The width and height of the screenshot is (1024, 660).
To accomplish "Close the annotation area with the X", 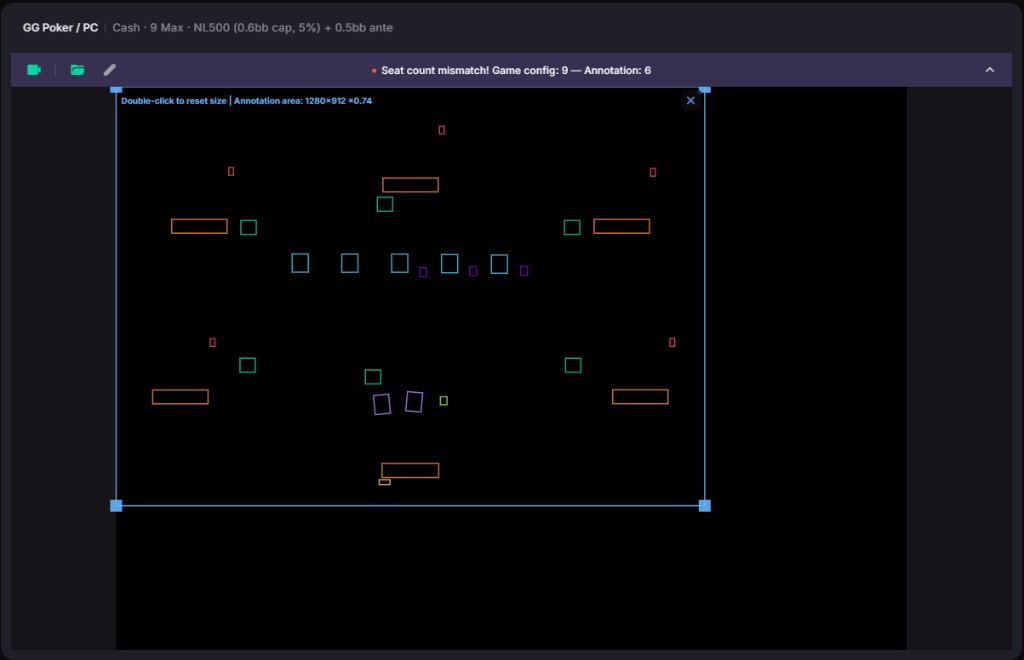I will click(x=690, y=101).
